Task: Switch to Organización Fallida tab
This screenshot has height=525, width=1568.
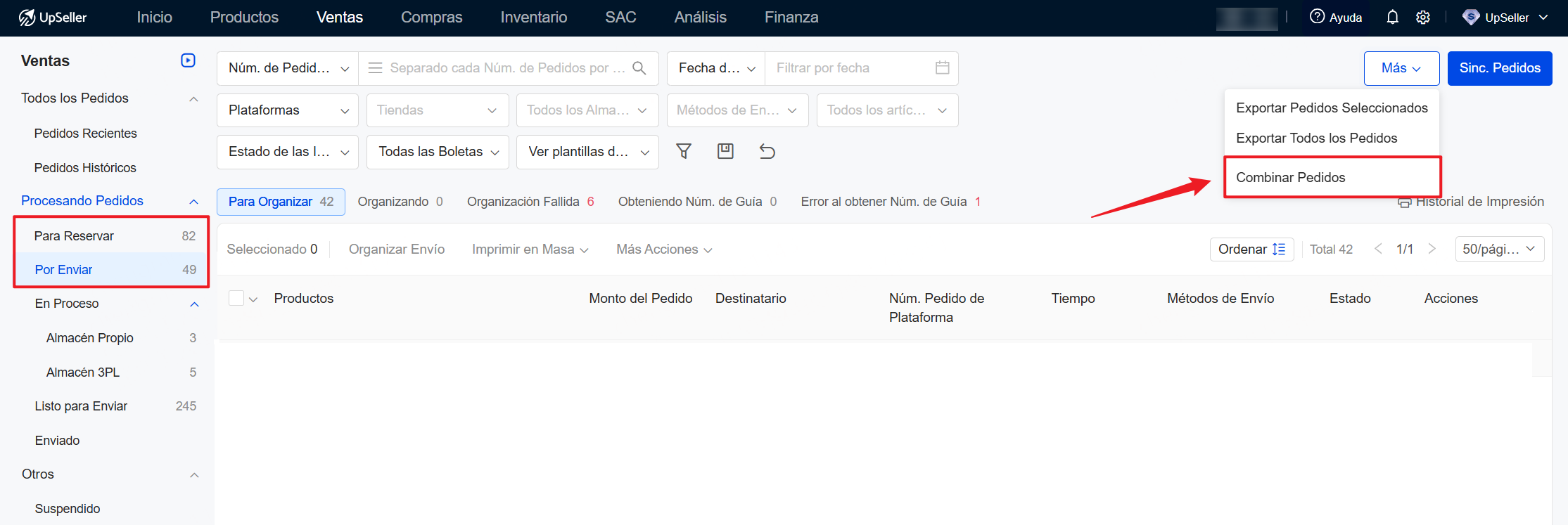Action: coord(530,202)
